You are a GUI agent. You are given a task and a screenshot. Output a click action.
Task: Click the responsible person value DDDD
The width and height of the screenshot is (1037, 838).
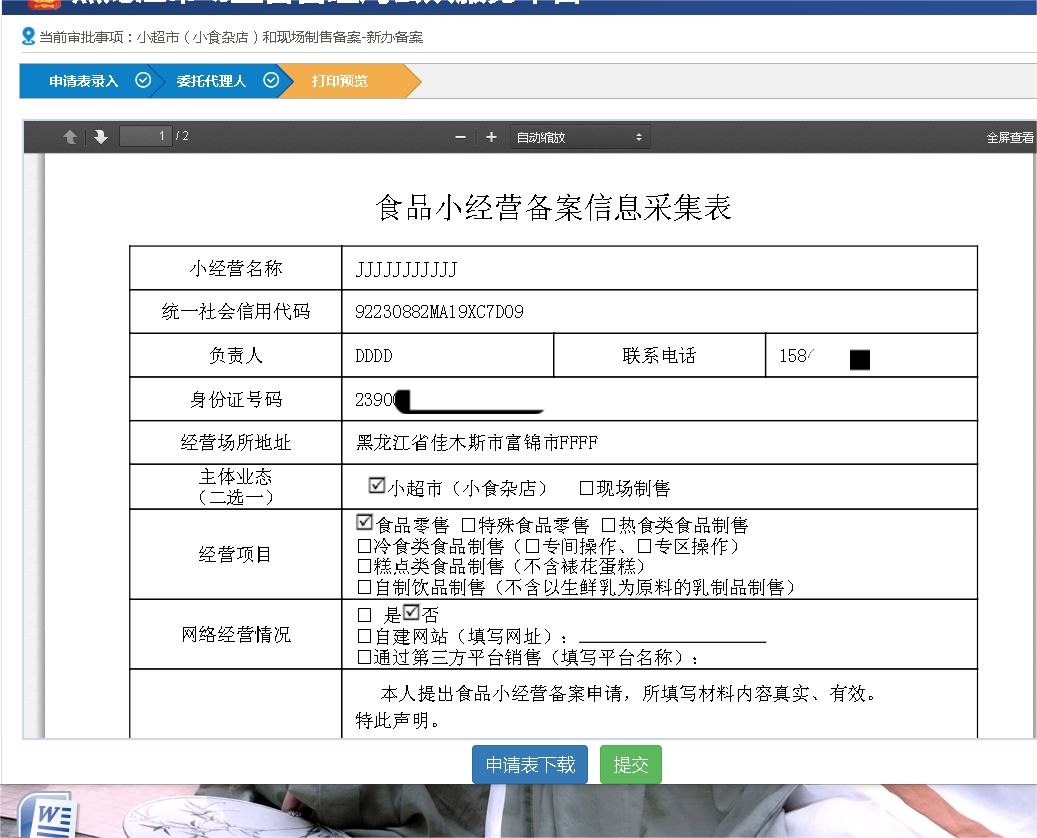374,356
